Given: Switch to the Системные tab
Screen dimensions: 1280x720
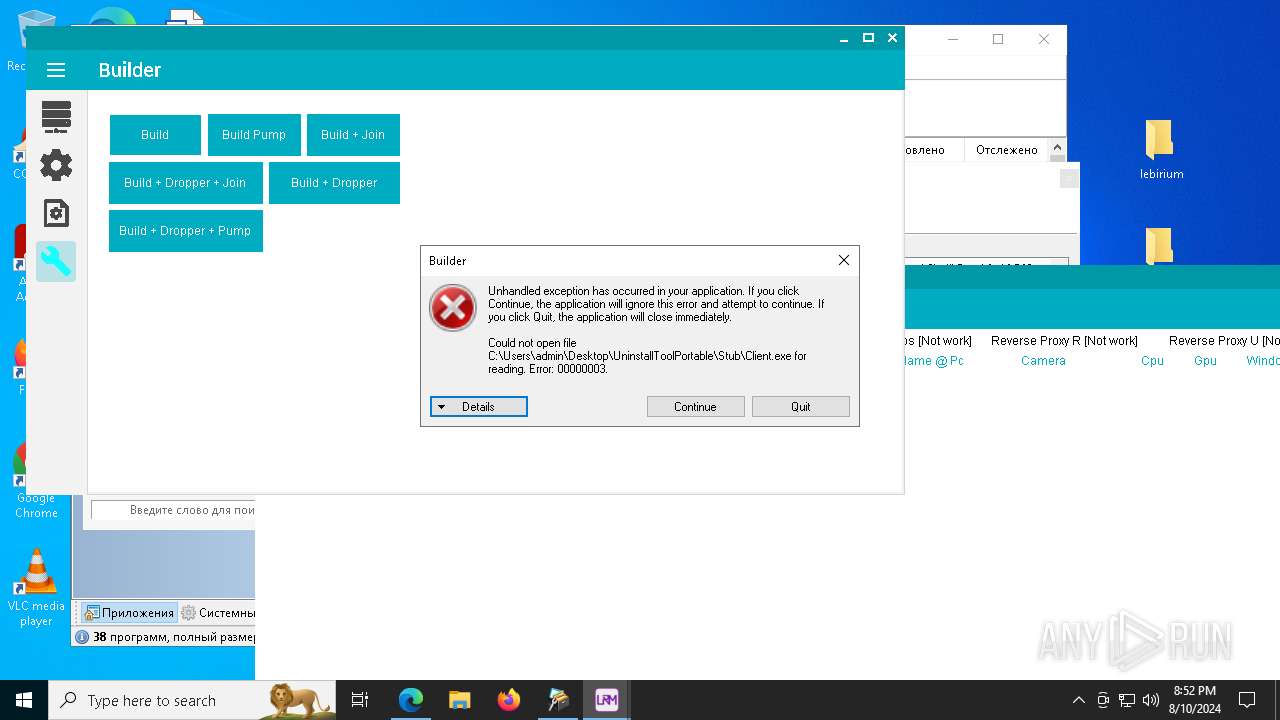Looking at the screenshot, I should coord(217,613).
